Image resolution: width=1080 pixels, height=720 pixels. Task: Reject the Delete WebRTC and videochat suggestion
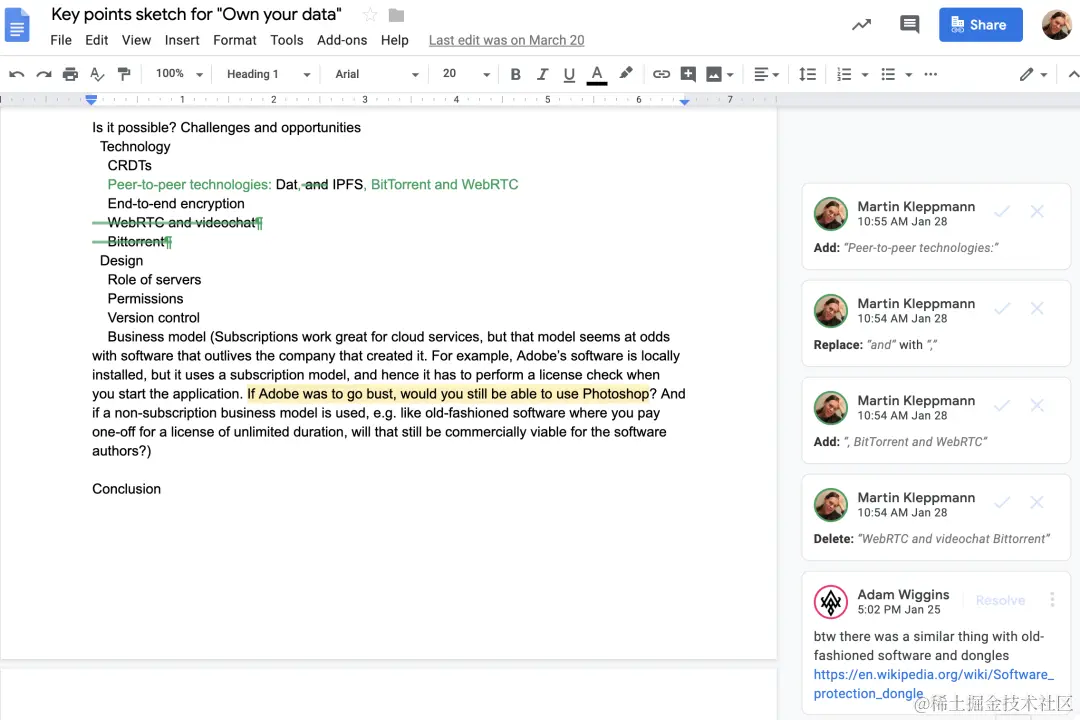click(x=1037, y=503)
